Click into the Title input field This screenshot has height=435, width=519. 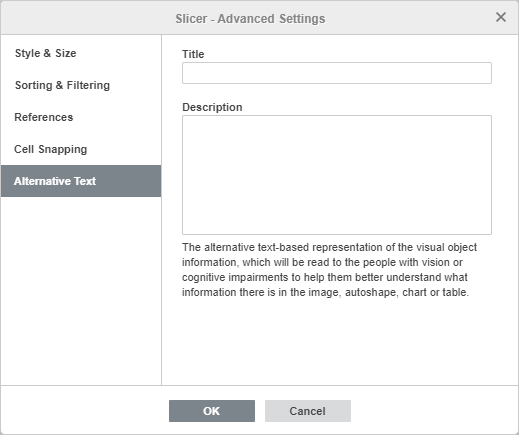tap(337, 73)
